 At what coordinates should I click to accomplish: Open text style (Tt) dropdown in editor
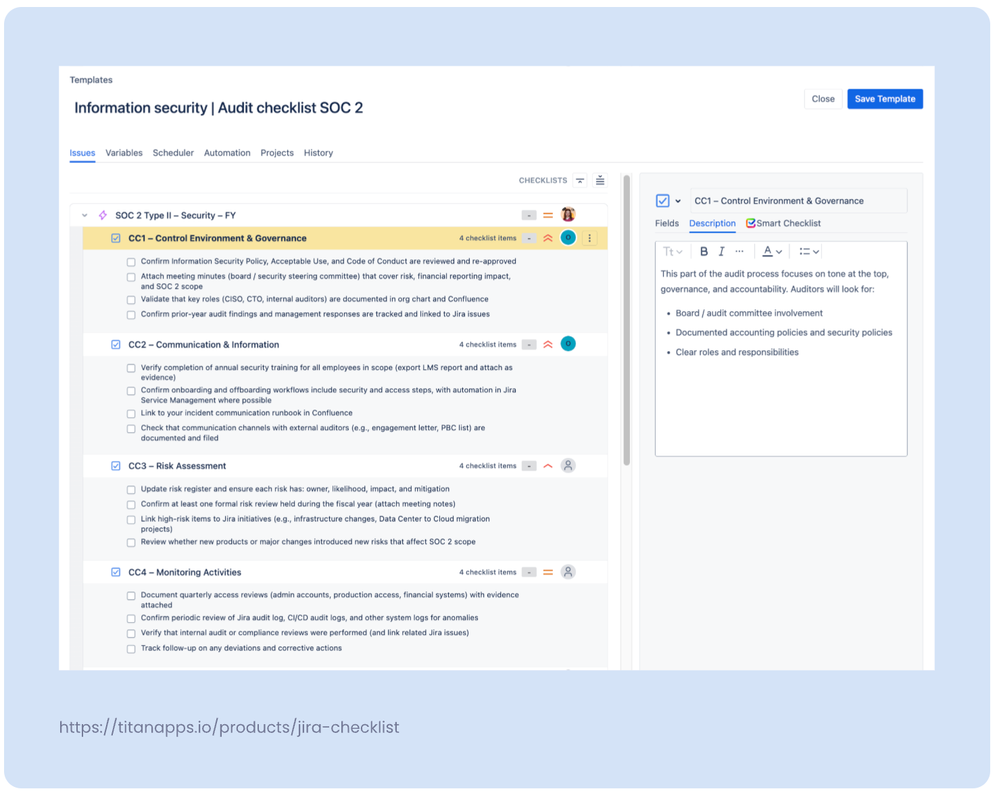click(x=672, y=252)
